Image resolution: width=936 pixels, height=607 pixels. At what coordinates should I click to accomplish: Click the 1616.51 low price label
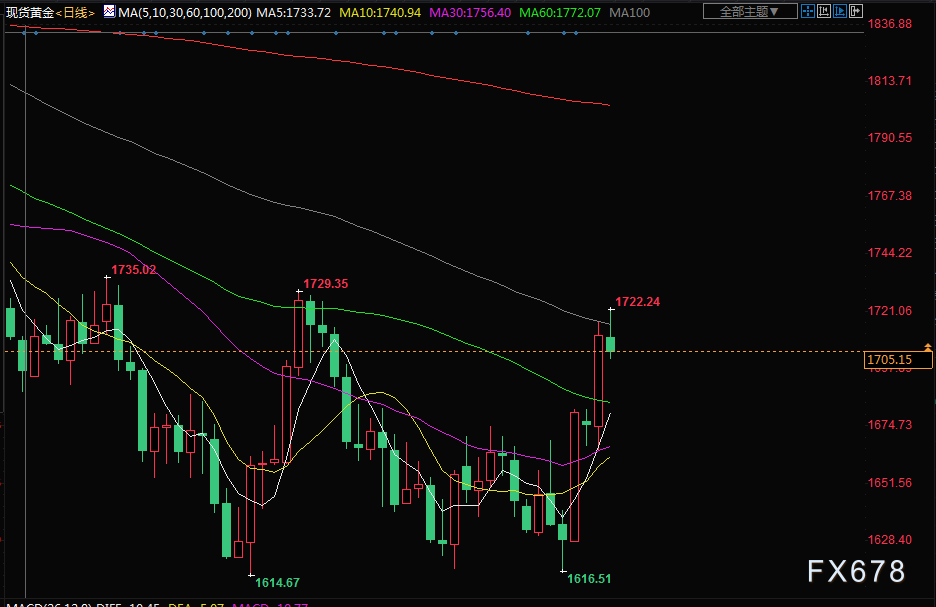pos(589,578)
